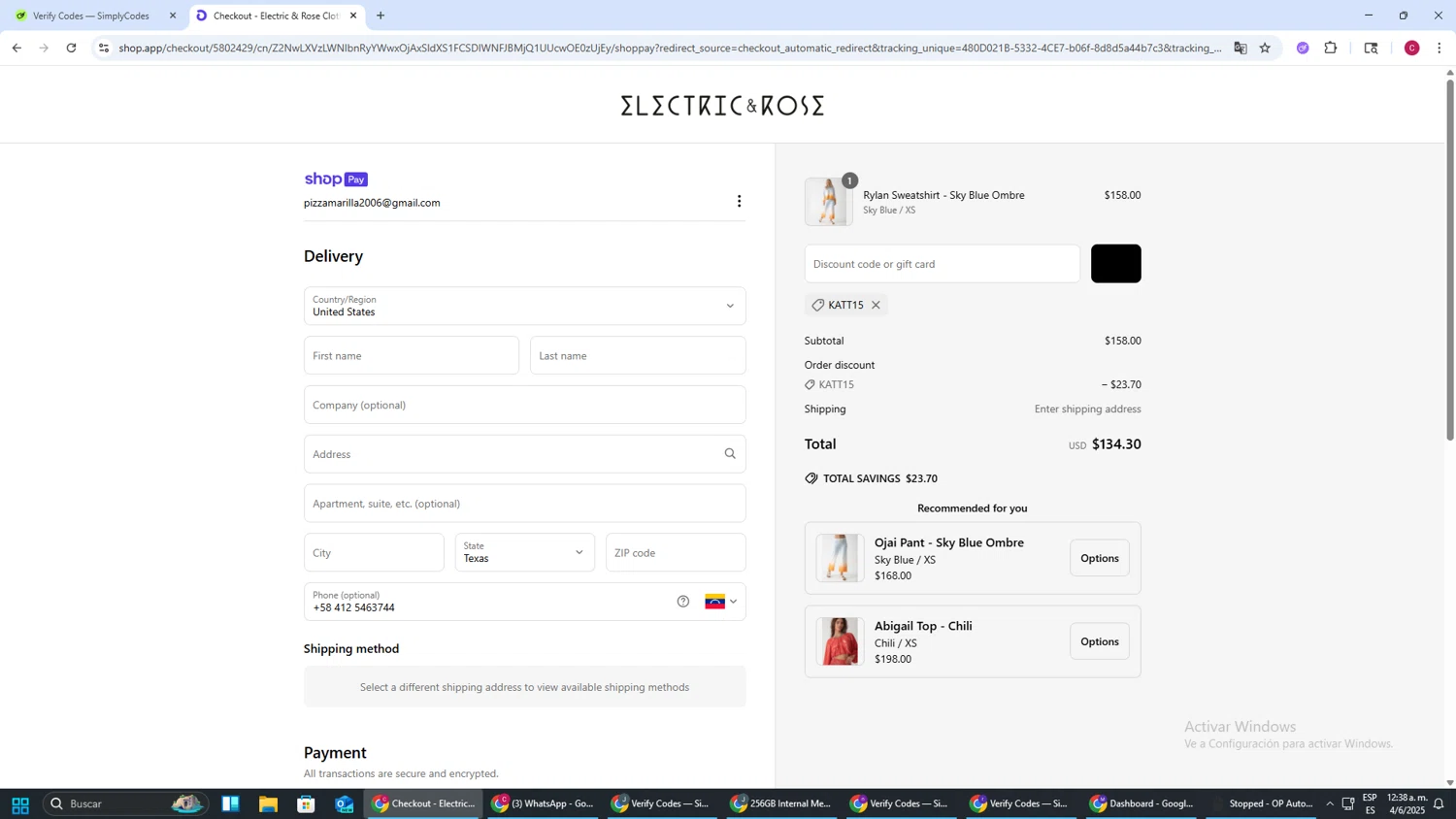Viewport: 1456px width, 819px height.
Task: Bookmark this page with the star icon
Action: point(1265,48)
